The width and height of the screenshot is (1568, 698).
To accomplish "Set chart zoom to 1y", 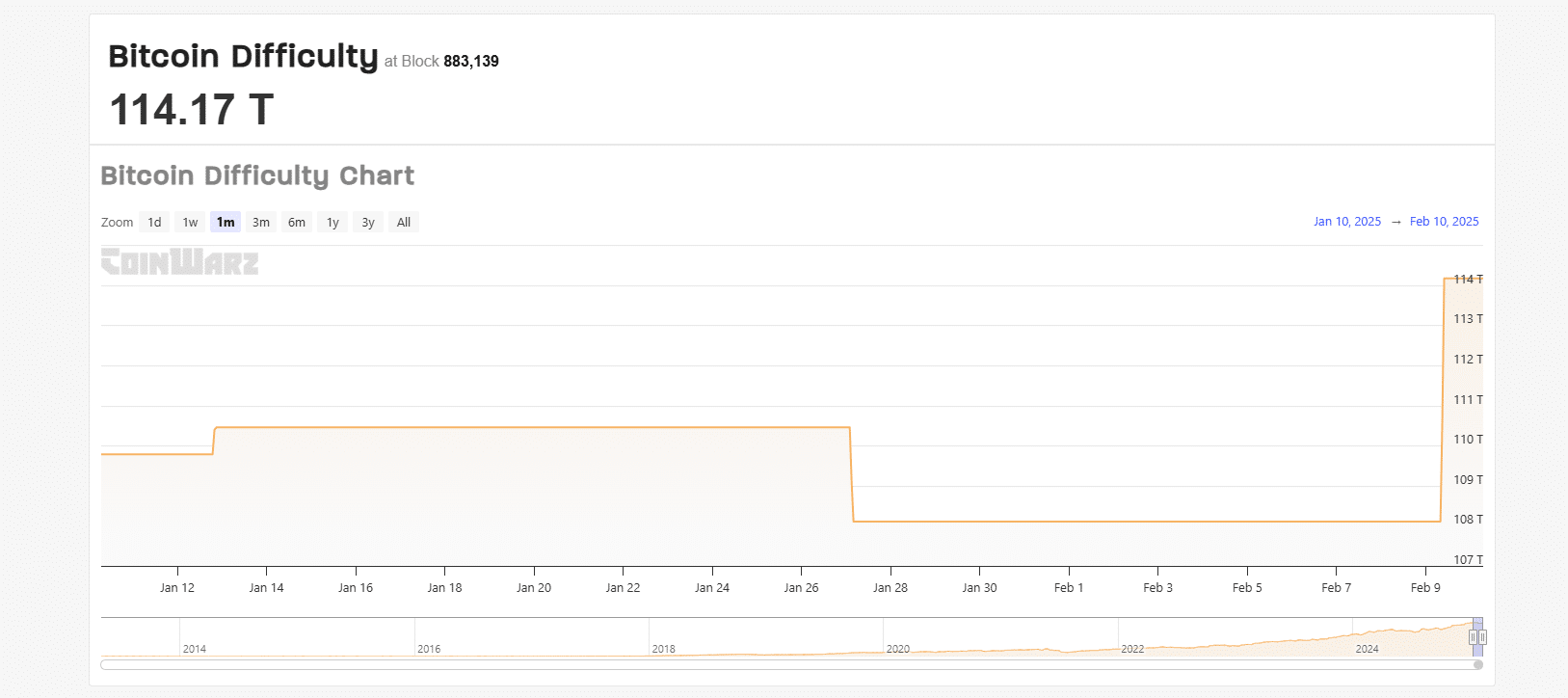I will click(332, 222).
